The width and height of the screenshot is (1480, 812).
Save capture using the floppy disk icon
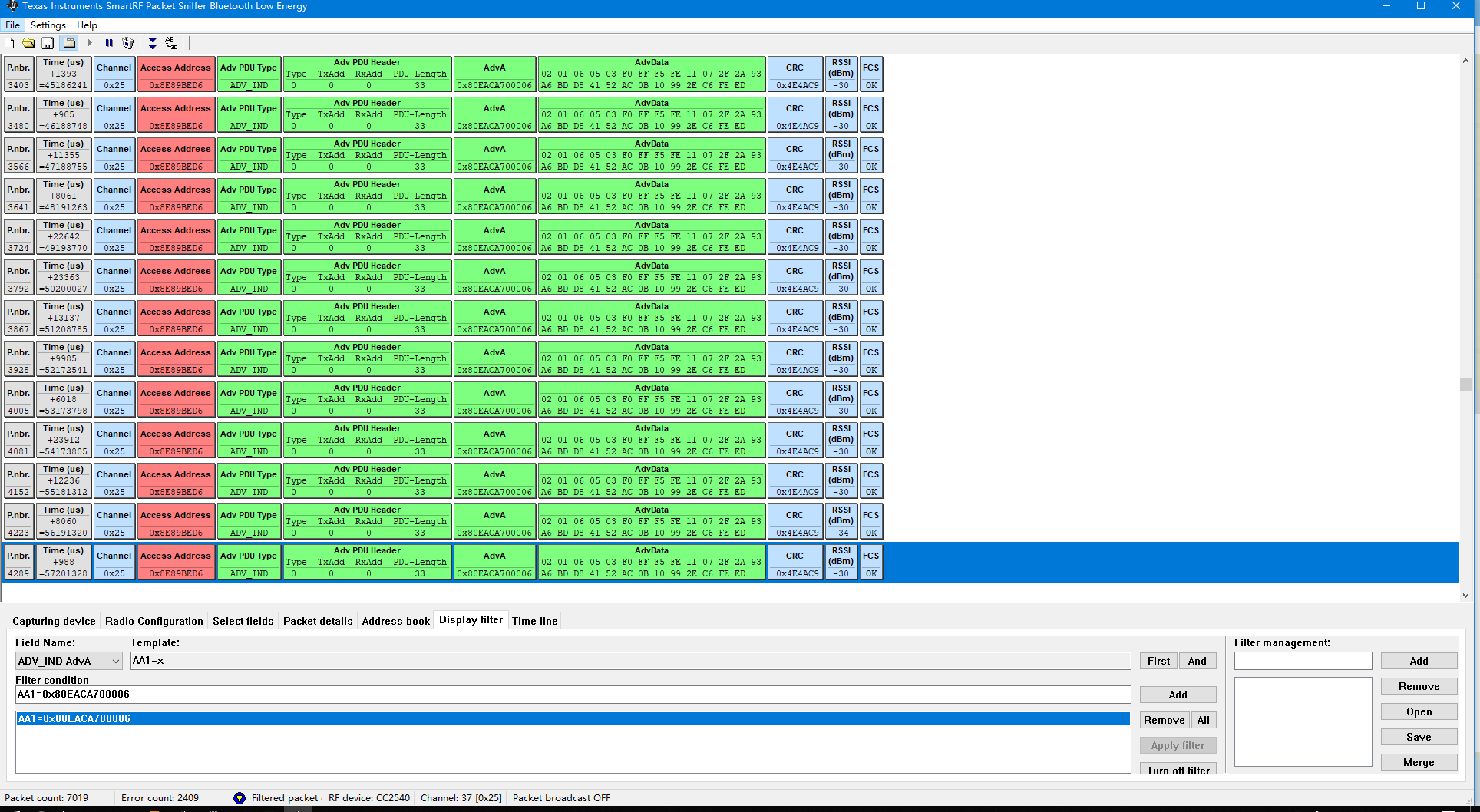click(48, 43)
